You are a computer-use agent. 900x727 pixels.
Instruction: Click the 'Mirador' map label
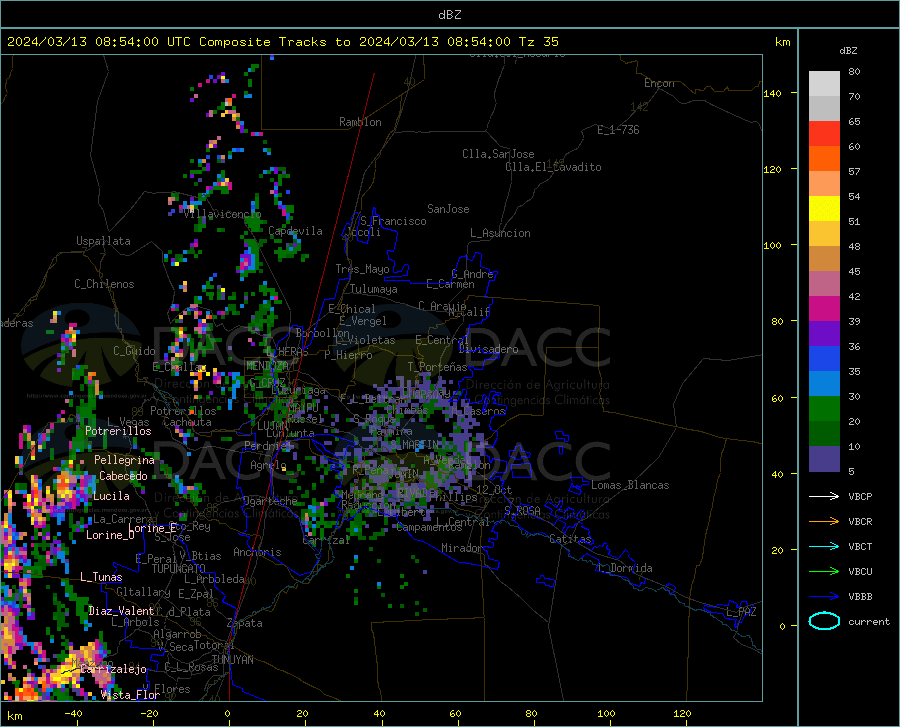coord(462,549)
